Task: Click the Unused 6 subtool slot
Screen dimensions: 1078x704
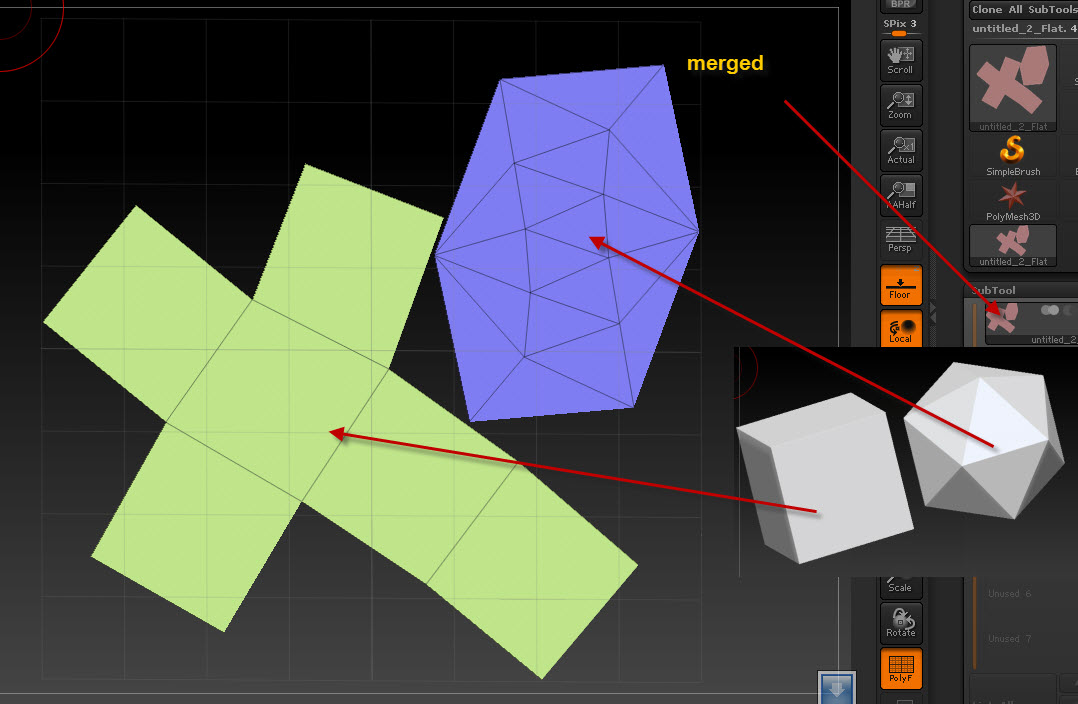Action: coord(1009,593)
